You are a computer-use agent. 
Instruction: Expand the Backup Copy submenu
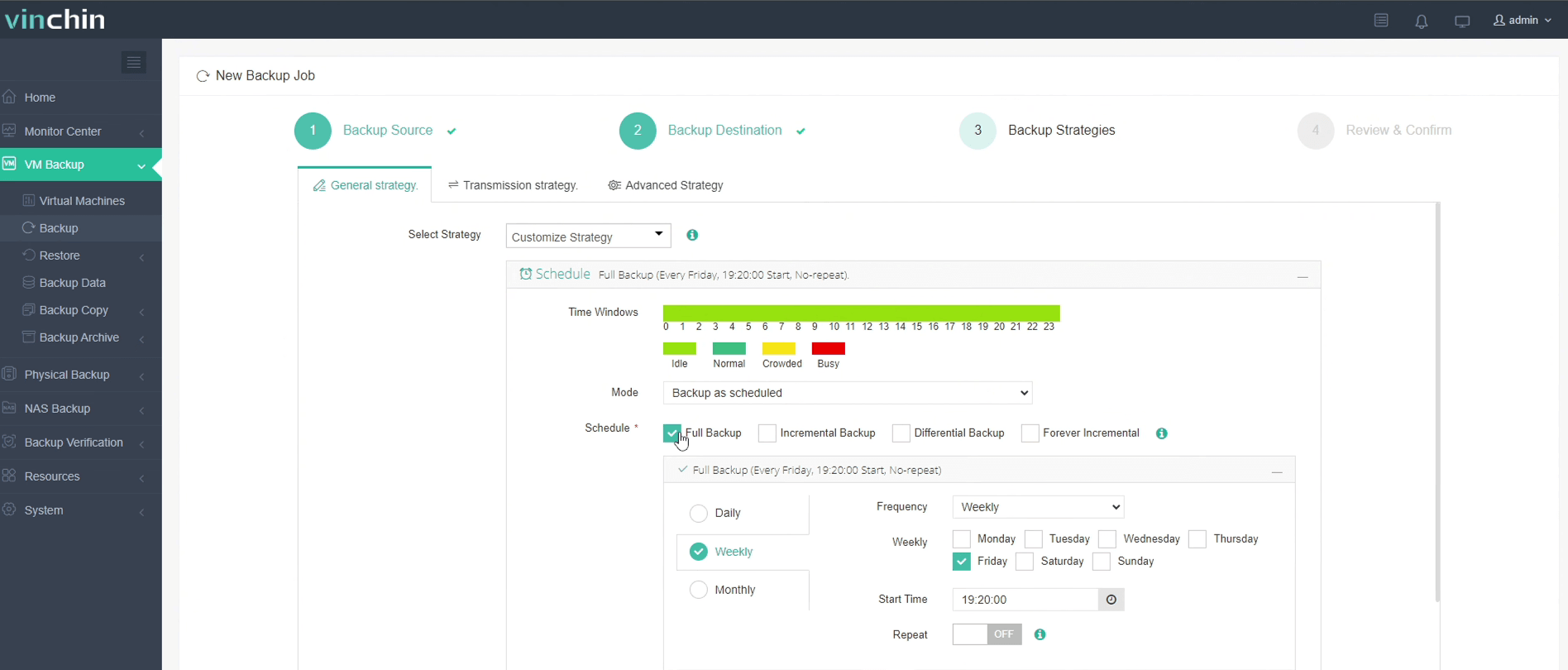pyautogui.click(x=81, y=309)
